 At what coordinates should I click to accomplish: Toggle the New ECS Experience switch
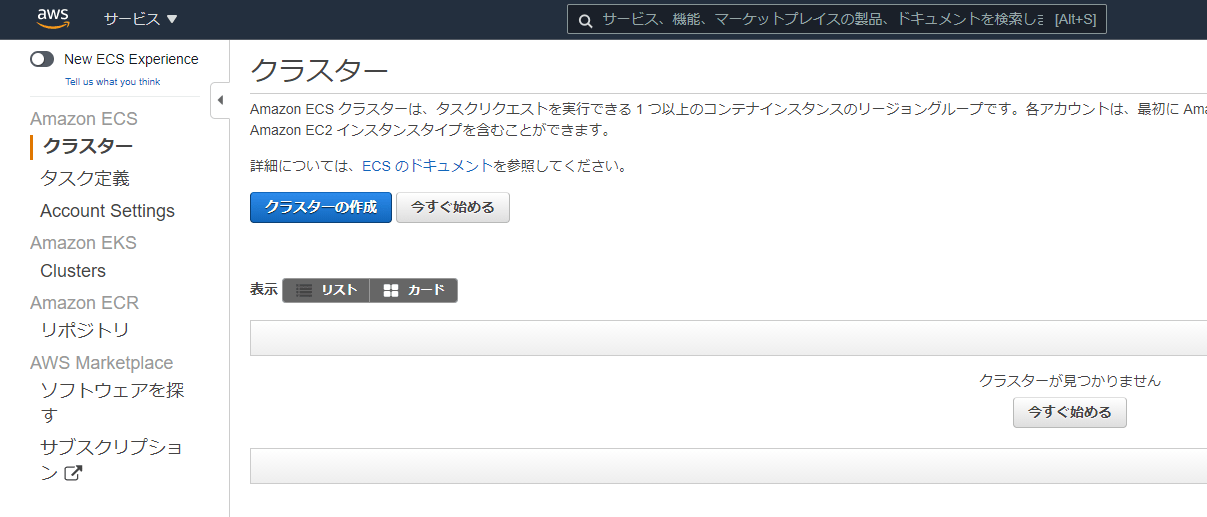[x=42, y=59]
